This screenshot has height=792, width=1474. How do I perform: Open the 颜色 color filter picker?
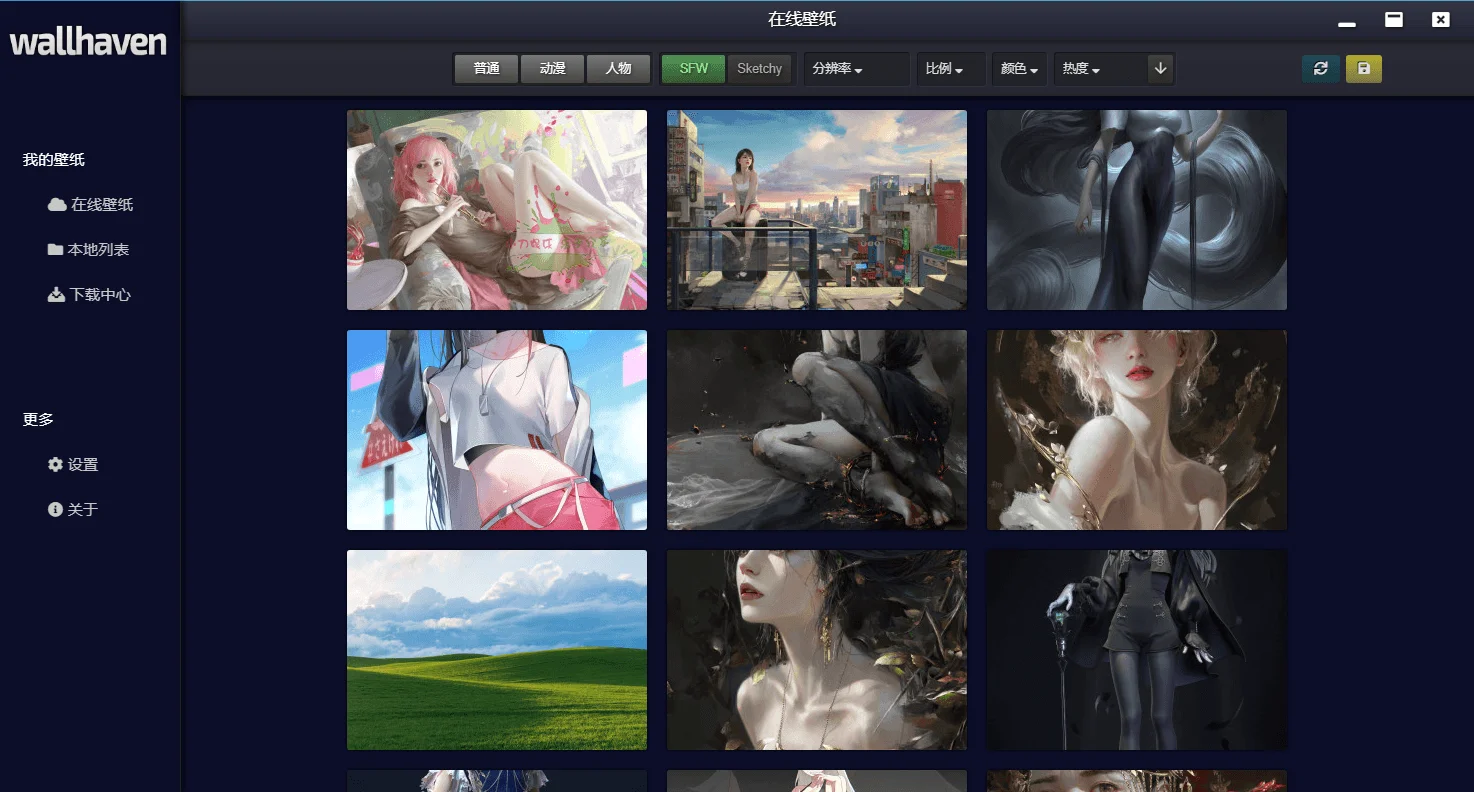(1018, 68)
